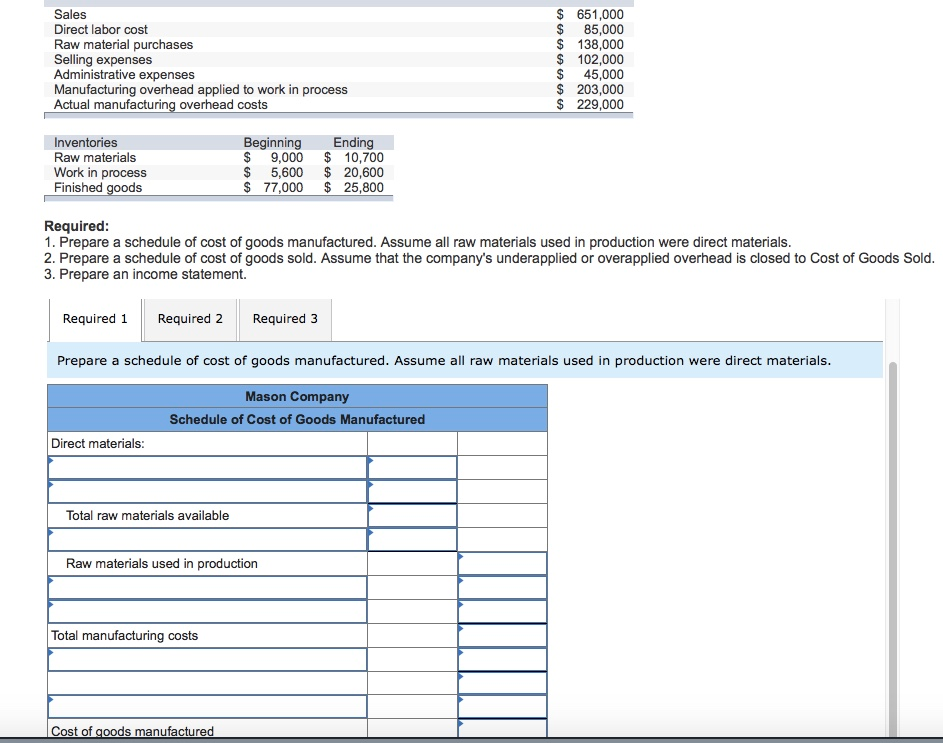Viewport: 943px width, 743px height.
Task: Open amount dropdown beside first Direct materials row
Action: pyautogui.click(x=413, y=466)
